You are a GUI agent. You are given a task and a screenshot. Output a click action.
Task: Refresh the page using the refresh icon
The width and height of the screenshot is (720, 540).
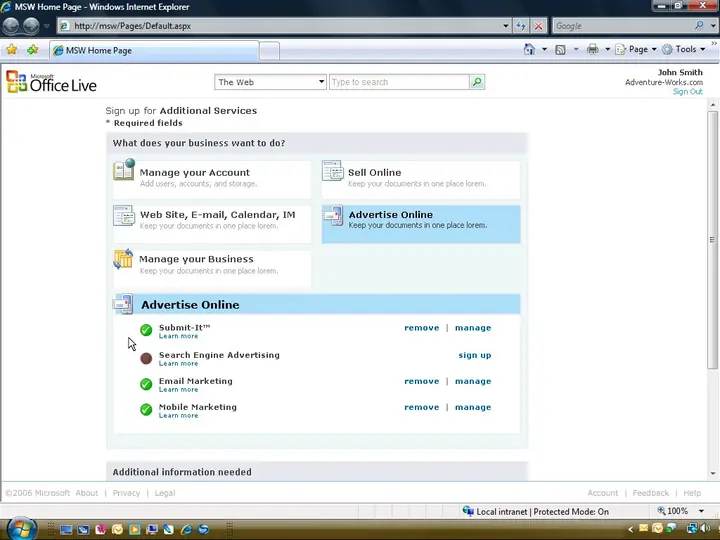[521, 26]
